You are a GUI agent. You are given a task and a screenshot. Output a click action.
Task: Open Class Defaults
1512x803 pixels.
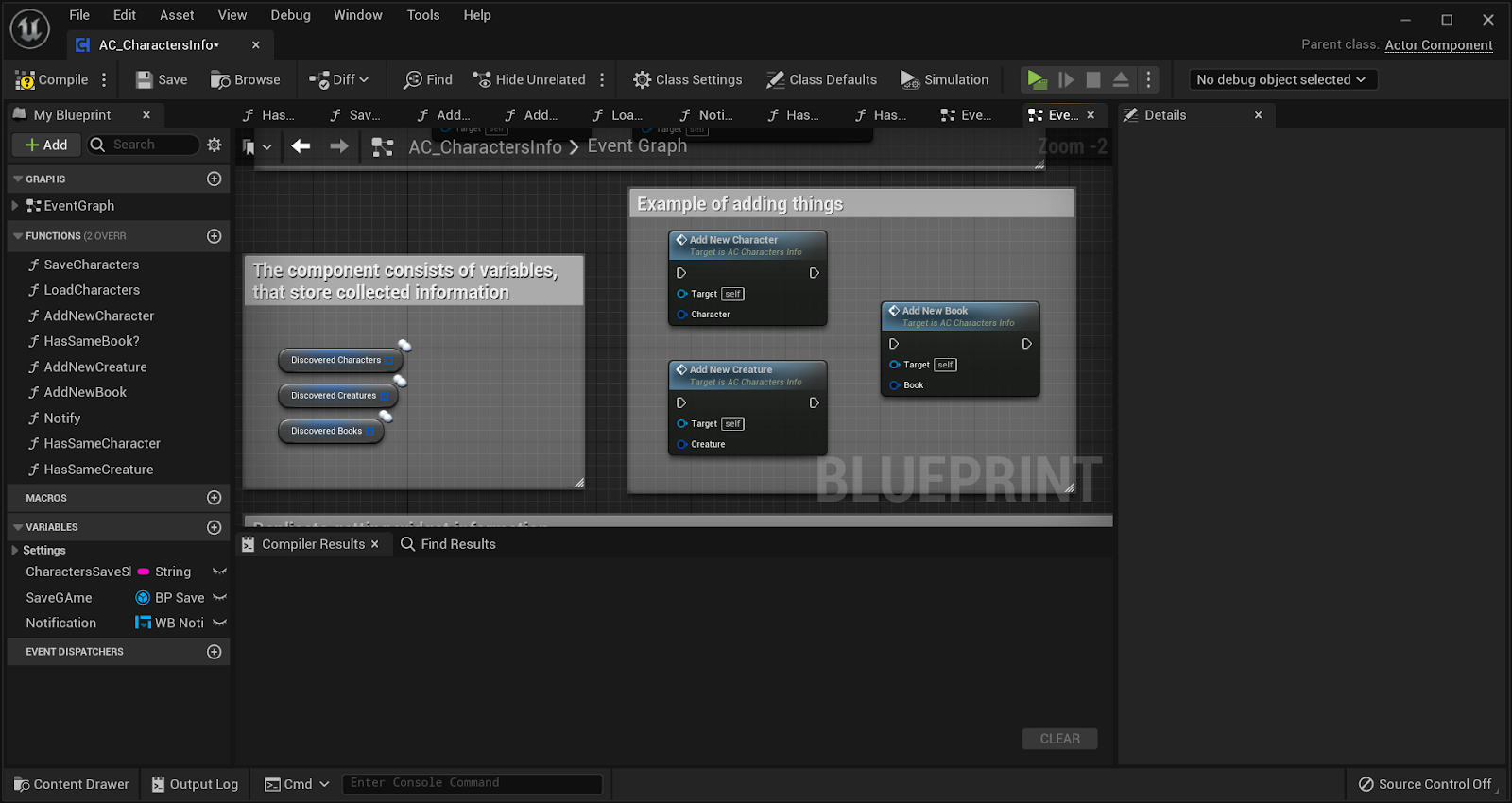click(x=822, y=80)
